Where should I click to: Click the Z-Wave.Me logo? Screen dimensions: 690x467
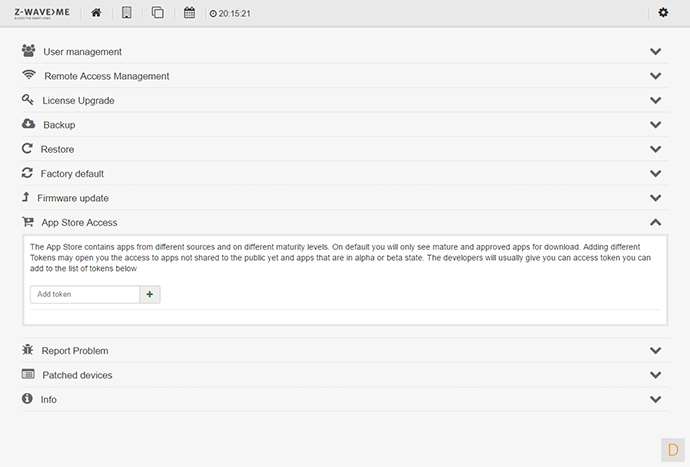[x=42, y=13]
